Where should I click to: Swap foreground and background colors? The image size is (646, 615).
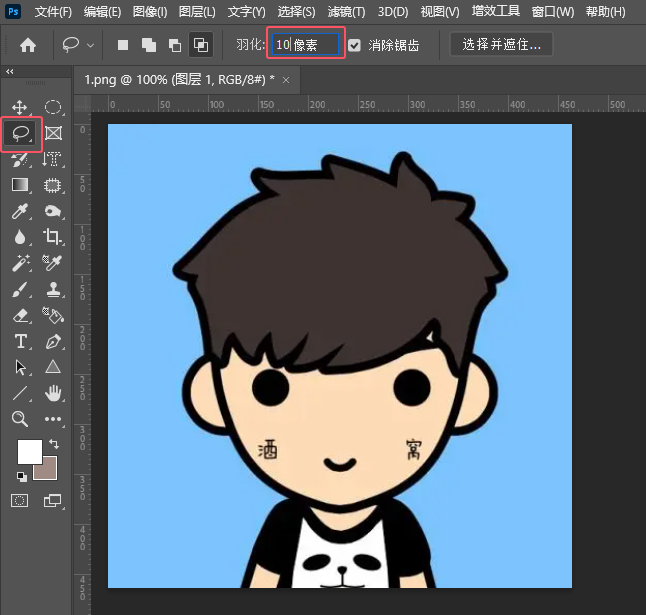[x=54, y=444]
